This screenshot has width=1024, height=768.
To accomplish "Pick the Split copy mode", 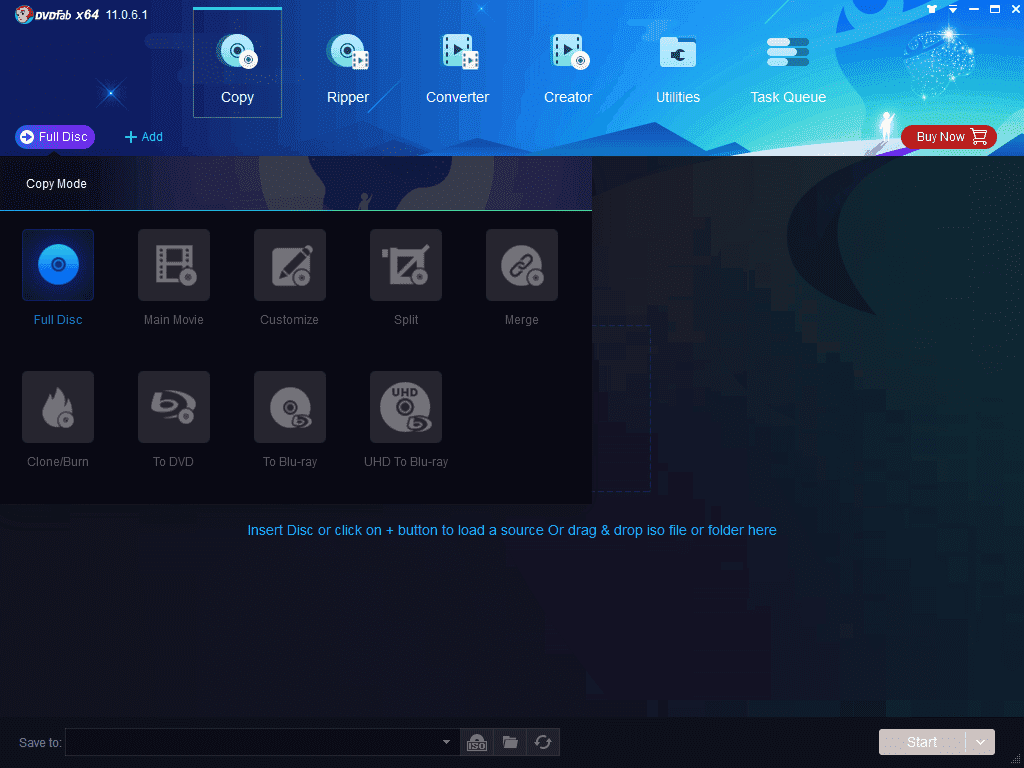I will point(406,265).
